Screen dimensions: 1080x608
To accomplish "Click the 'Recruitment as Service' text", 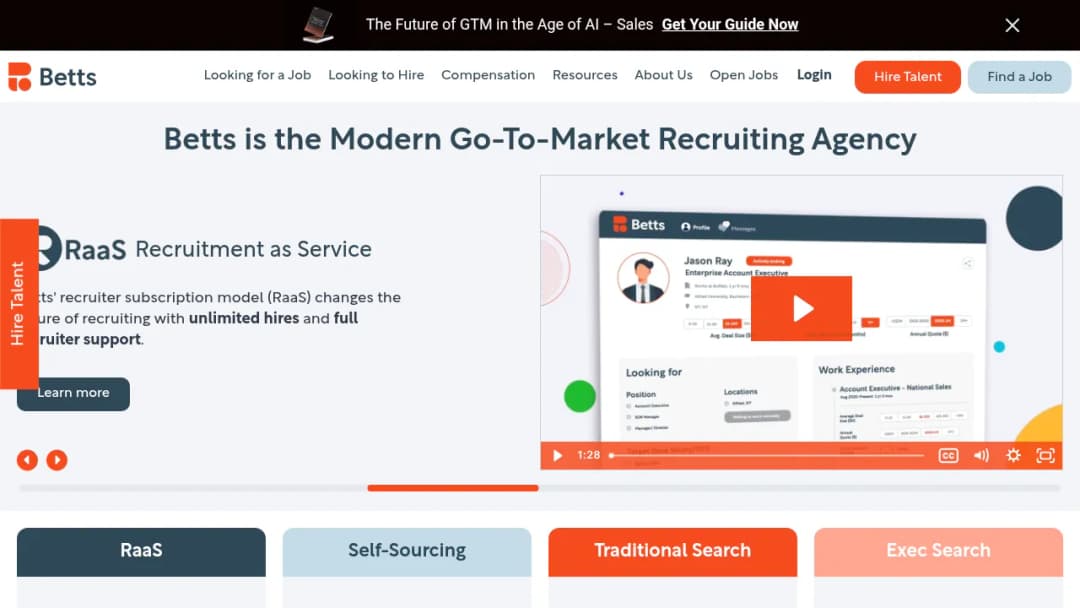I will [253, 249].
